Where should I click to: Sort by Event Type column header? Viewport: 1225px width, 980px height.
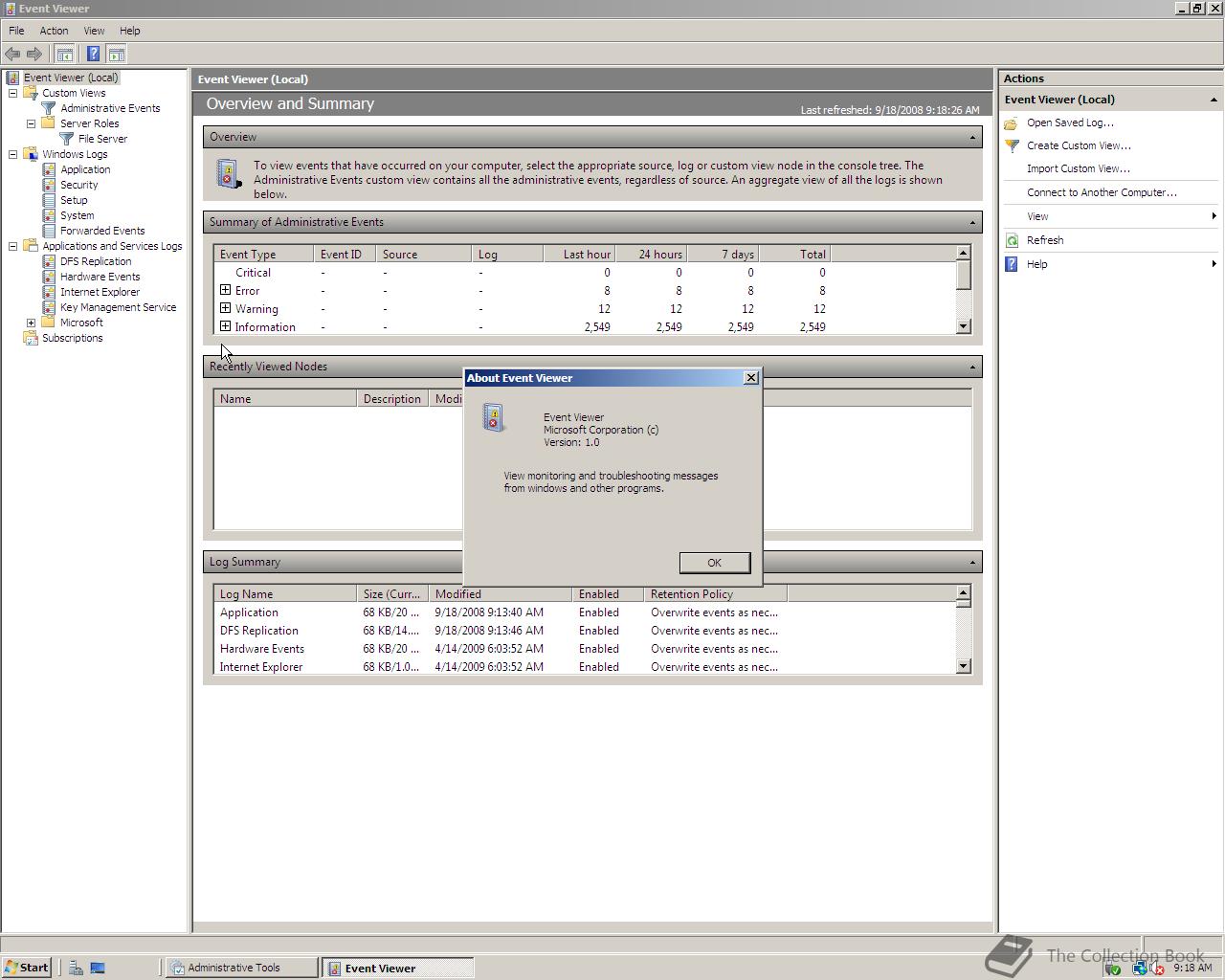click(264, 255)
